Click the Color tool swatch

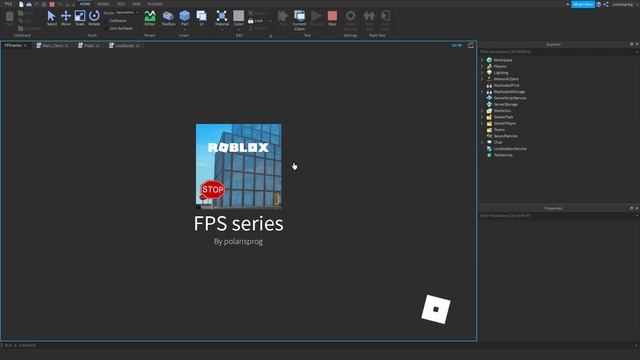(239, 16)
